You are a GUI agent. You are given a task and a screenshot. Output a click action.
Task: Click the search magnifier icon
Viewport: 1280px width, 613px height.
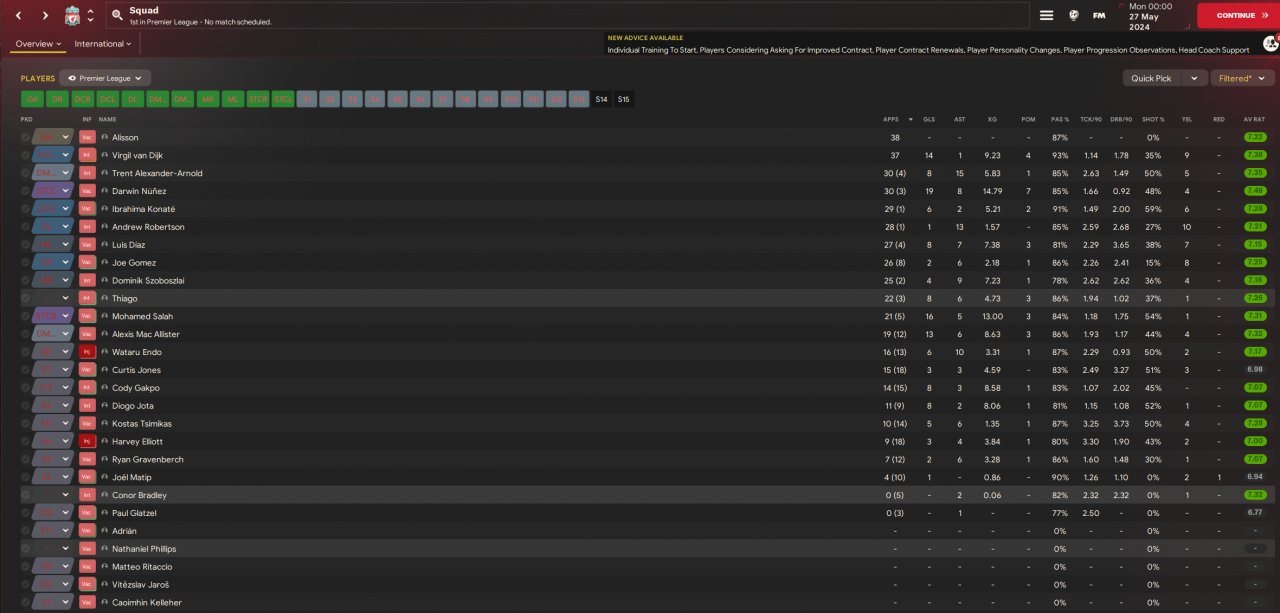point(118,16)
